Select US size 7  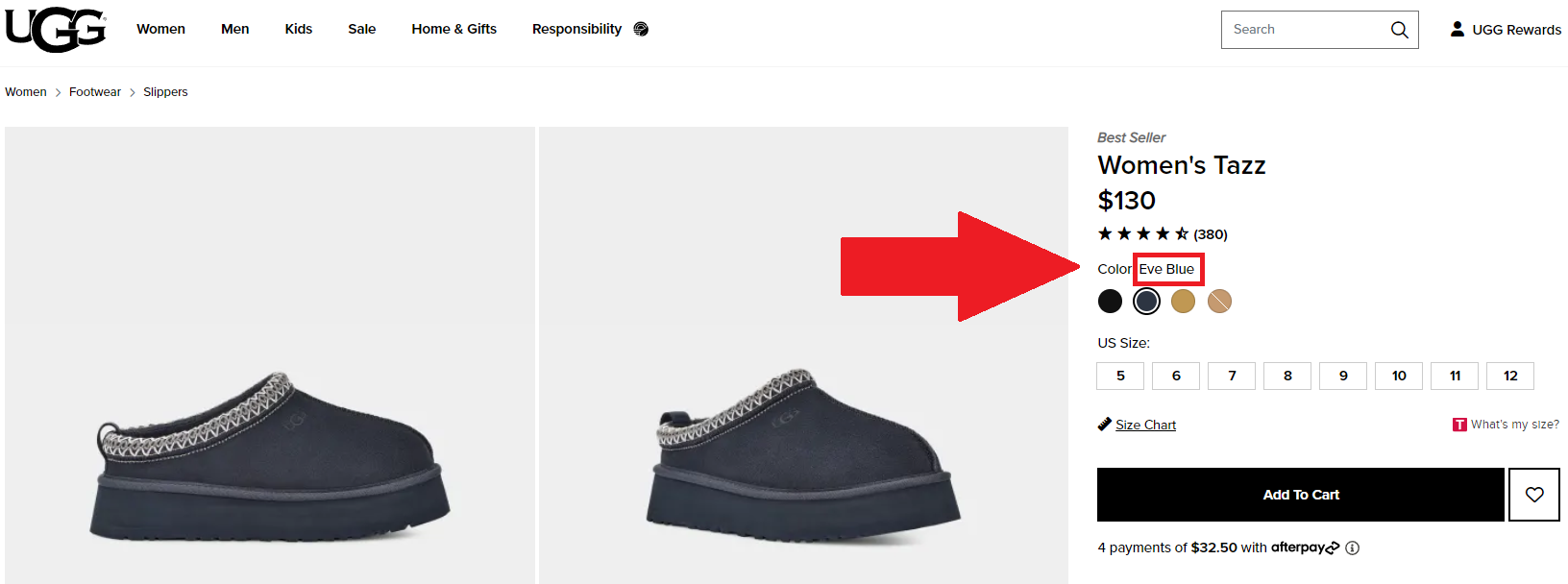pyautogui.click(x=1232, y=376)
